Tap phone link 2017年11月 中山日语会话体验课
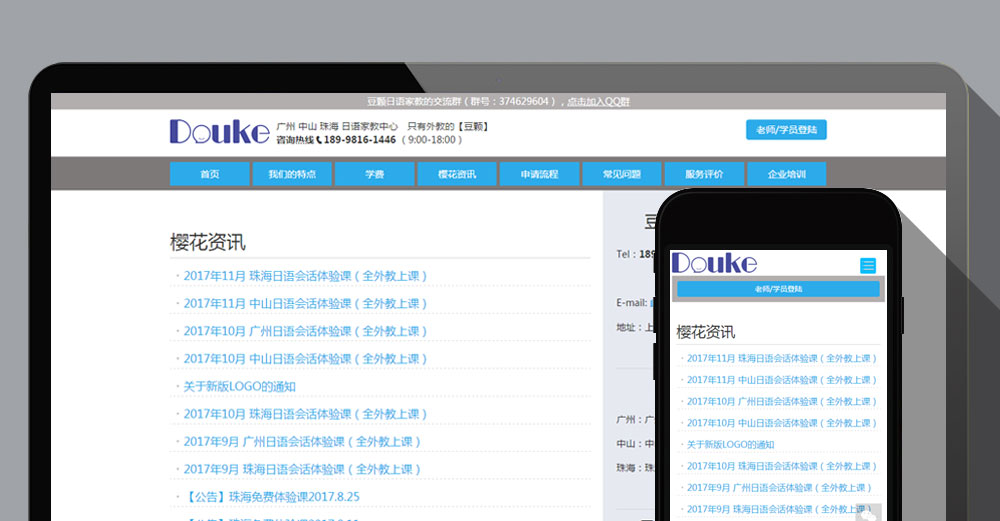The image size is (1000, 521). tap(782, 380)
